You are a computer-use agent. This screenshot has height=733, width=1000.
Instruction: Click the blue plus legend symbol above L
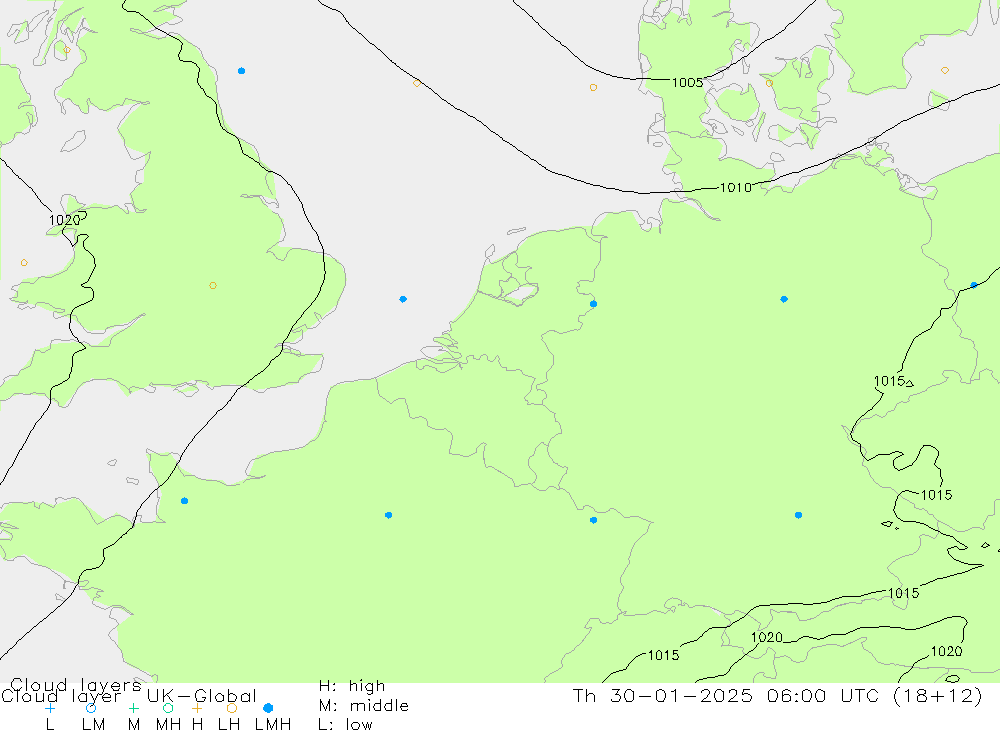coord(50,708)
